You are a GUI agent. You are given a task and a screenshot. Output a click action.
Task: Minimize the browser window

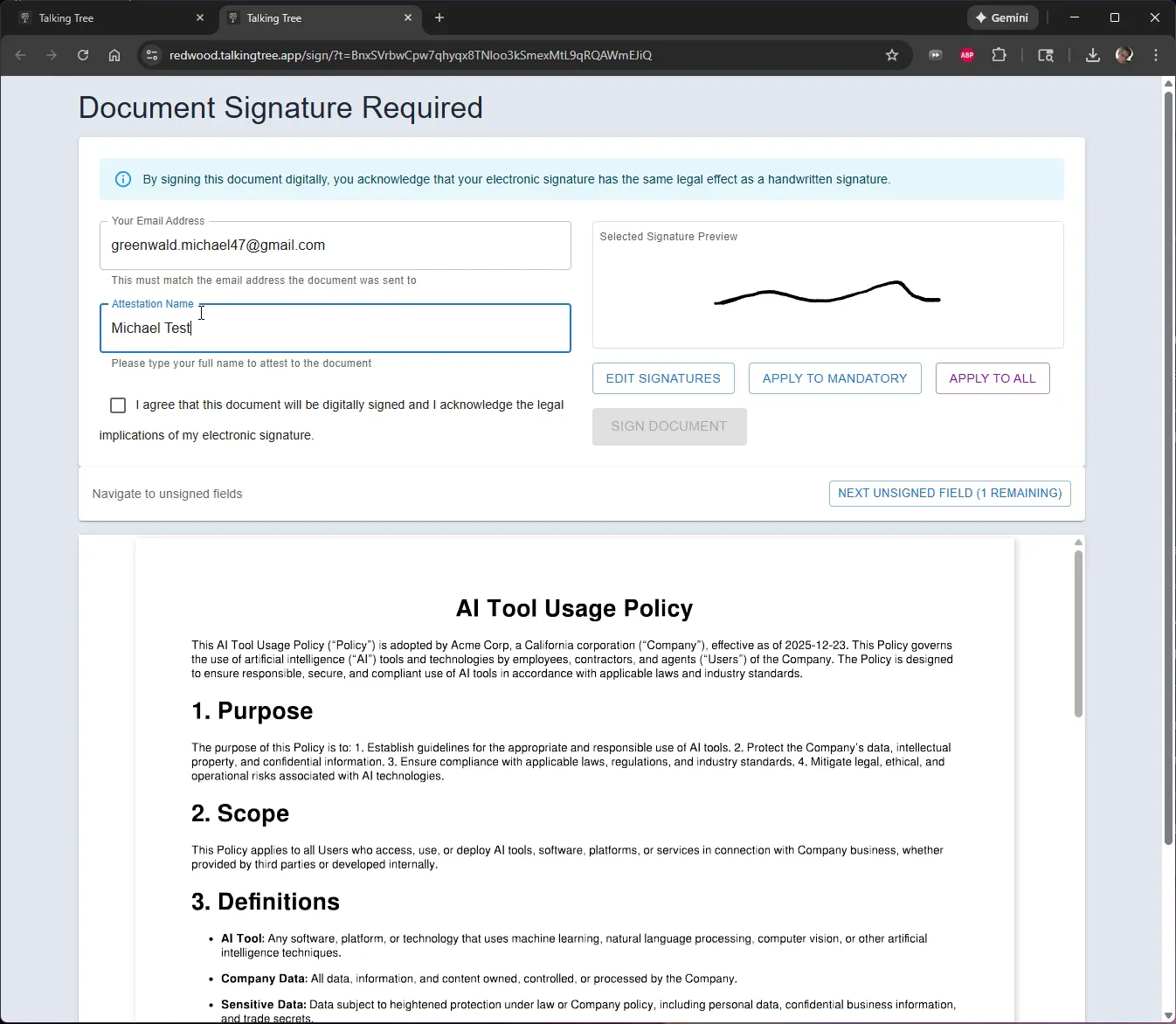1075,17
